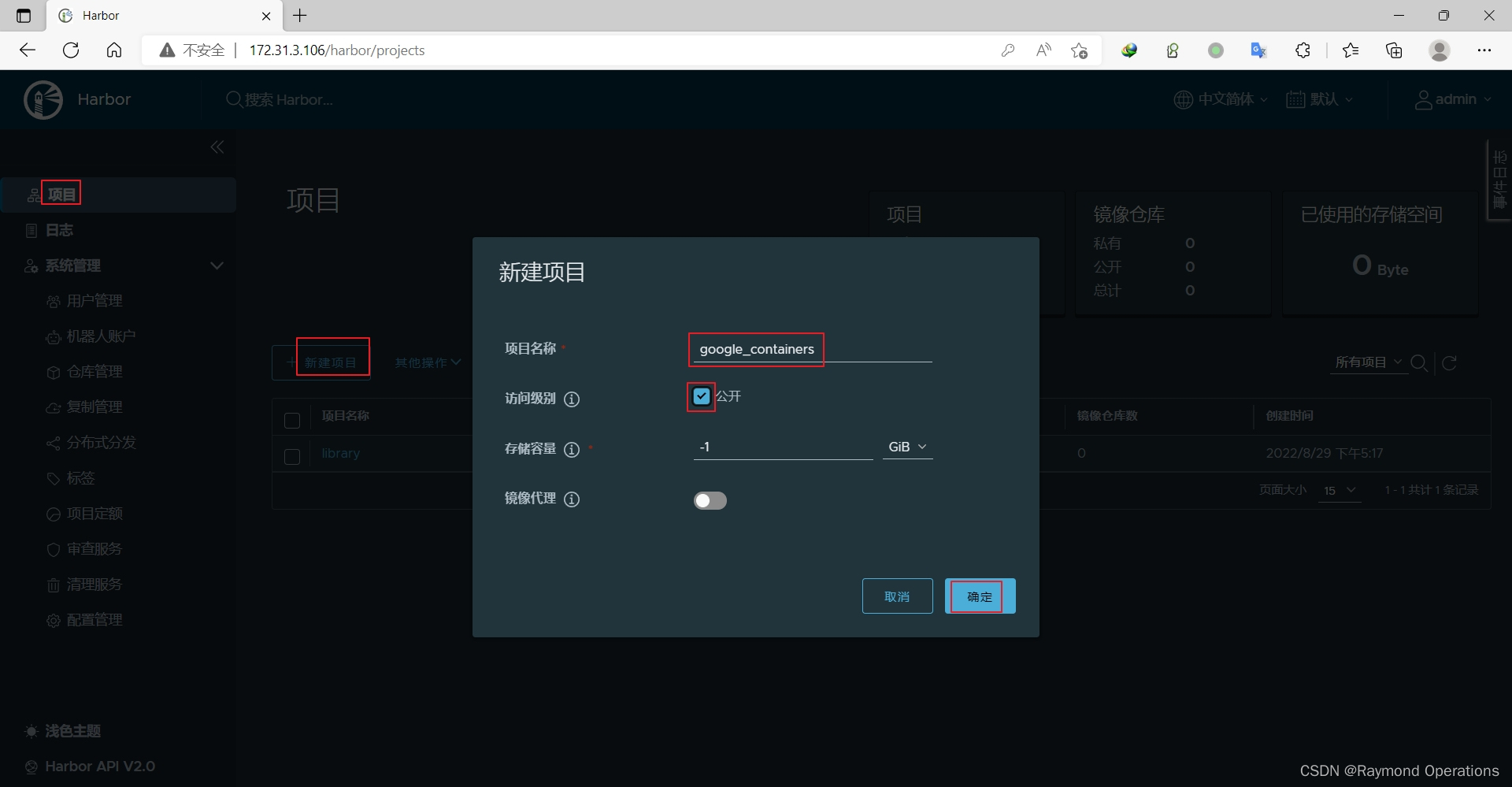The height and width of the screenshot is (787, 1512).
Task: Open 审查服务 in the sidebar
Action: tap(85, 549)
